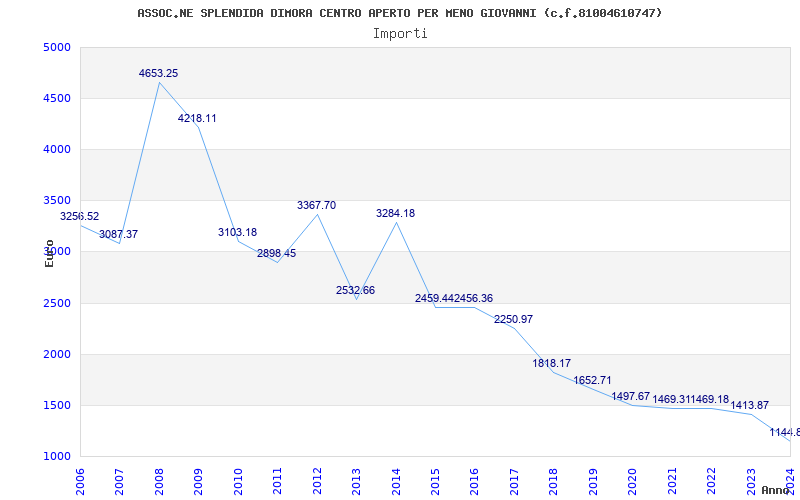Click the data label 1413.87
The width and height of the screenshot is (800, 500).
pyautogui.click(x=749, y=406)
